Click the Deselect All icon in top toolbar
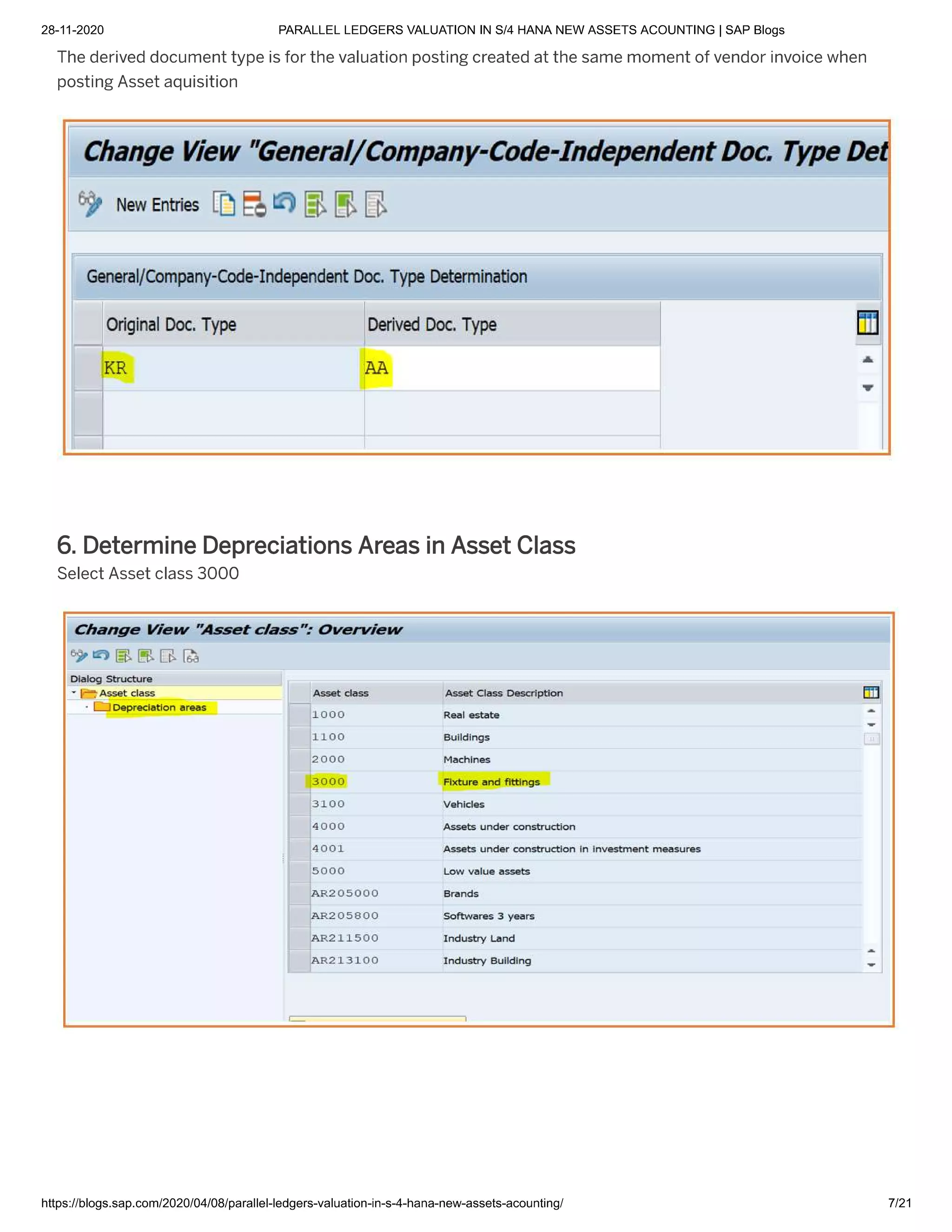The height and width of the screenshot is (1232, 952). [x=376, y=204]
